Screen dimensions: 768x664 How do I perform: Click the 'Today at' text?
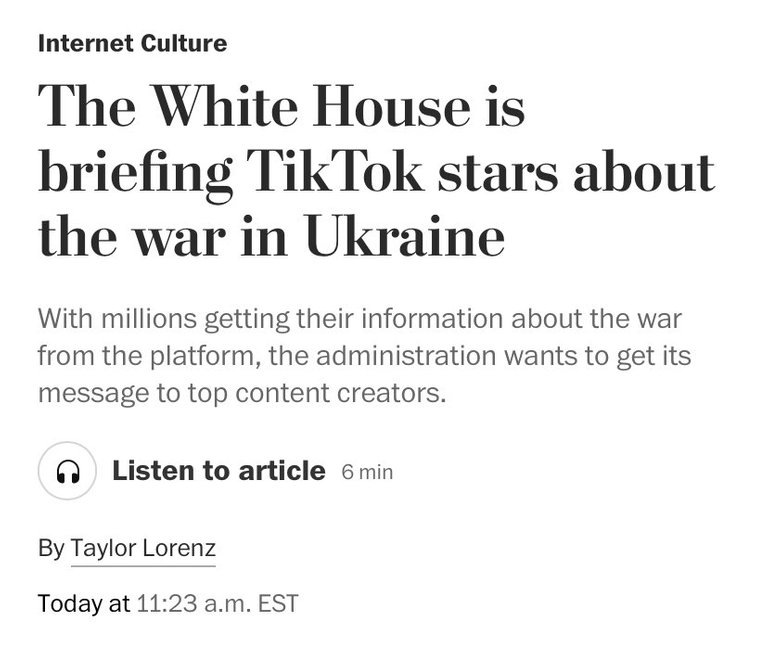[x=84, y=603]
